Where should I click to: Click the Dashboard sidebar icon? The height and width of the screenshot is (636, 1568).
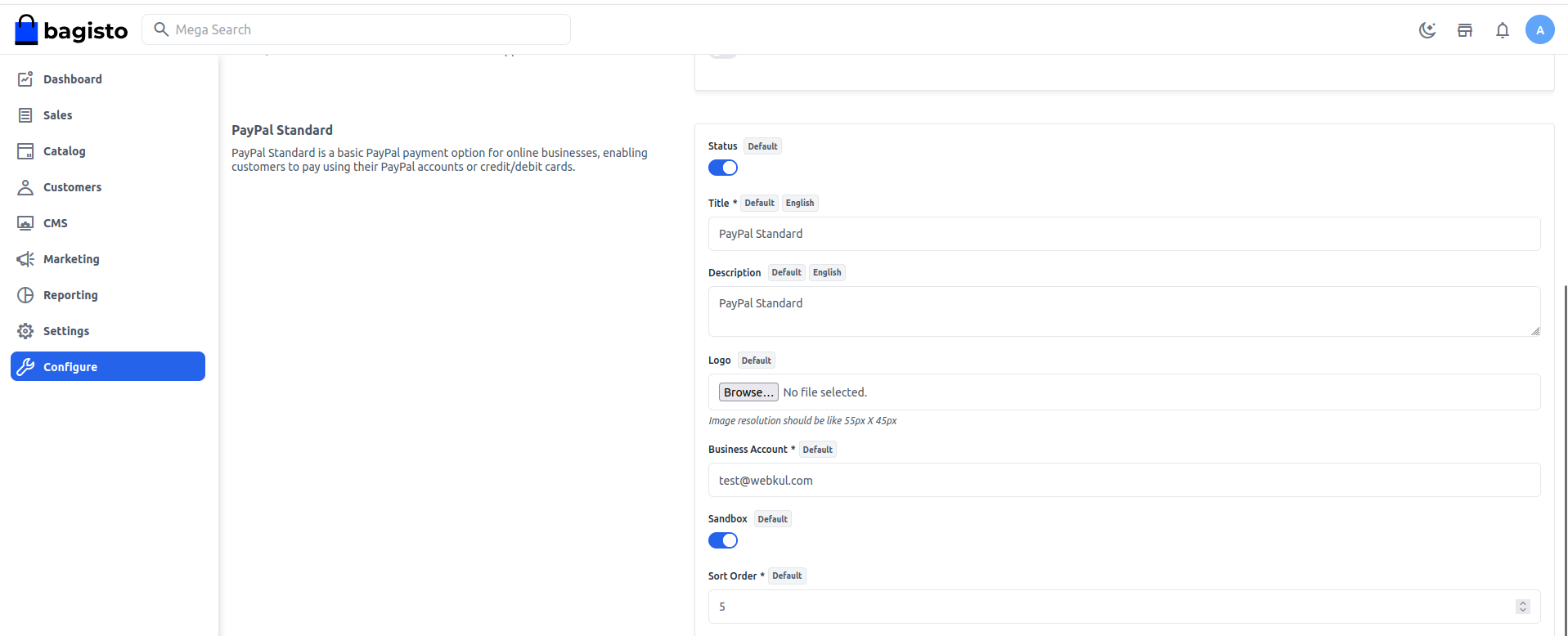point(25,79)
